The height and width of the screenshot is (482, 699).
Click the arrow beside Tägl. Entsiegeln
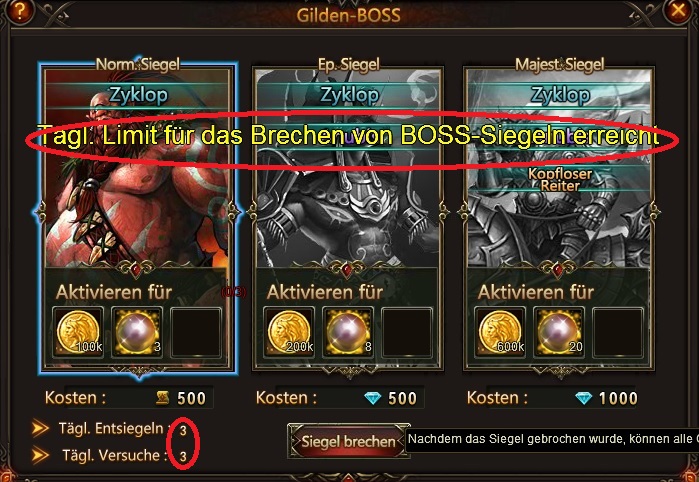(x=40, y=428)
